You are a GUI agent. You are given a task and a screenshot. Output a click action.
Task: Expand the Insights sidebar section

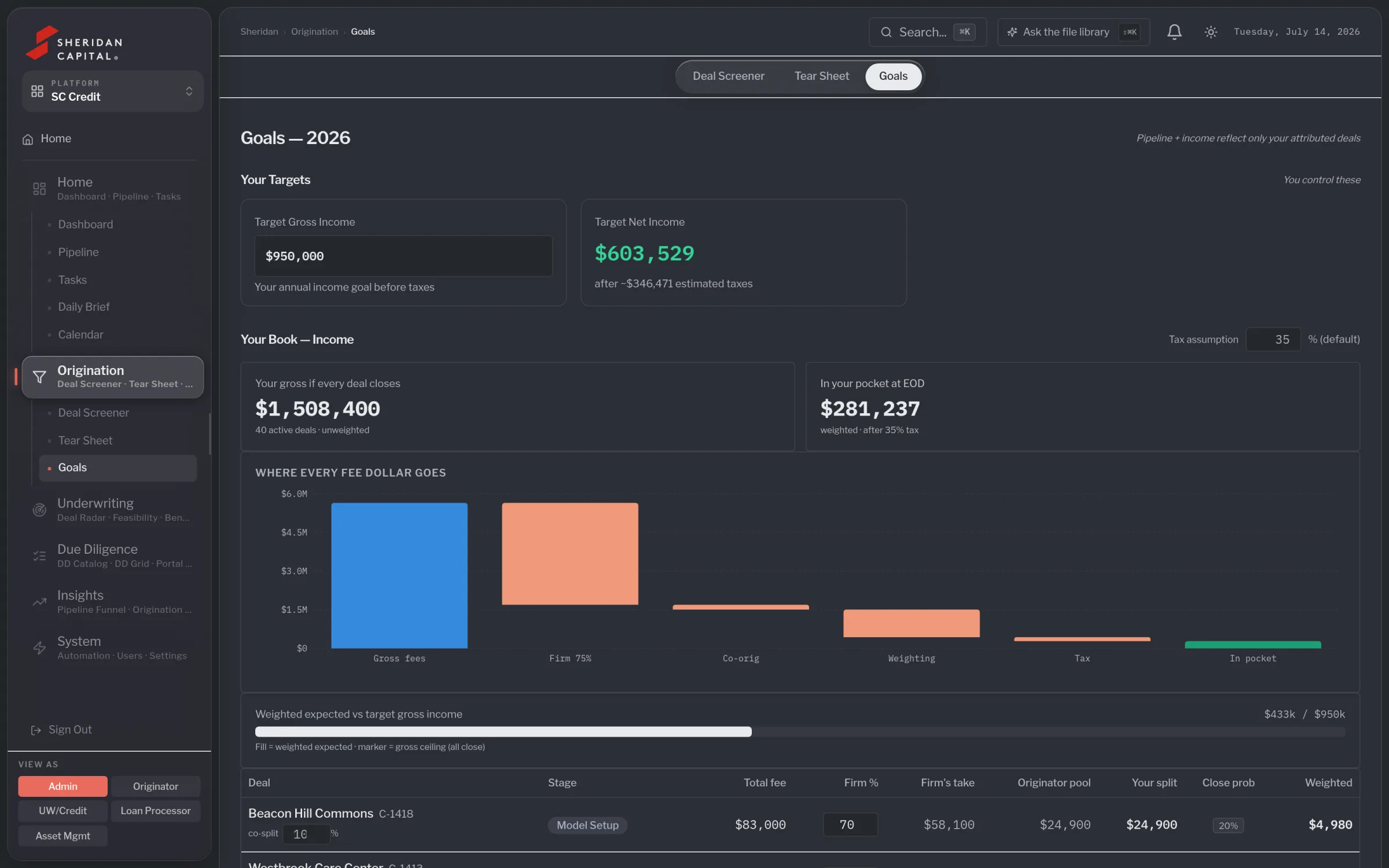pos(113,602)
